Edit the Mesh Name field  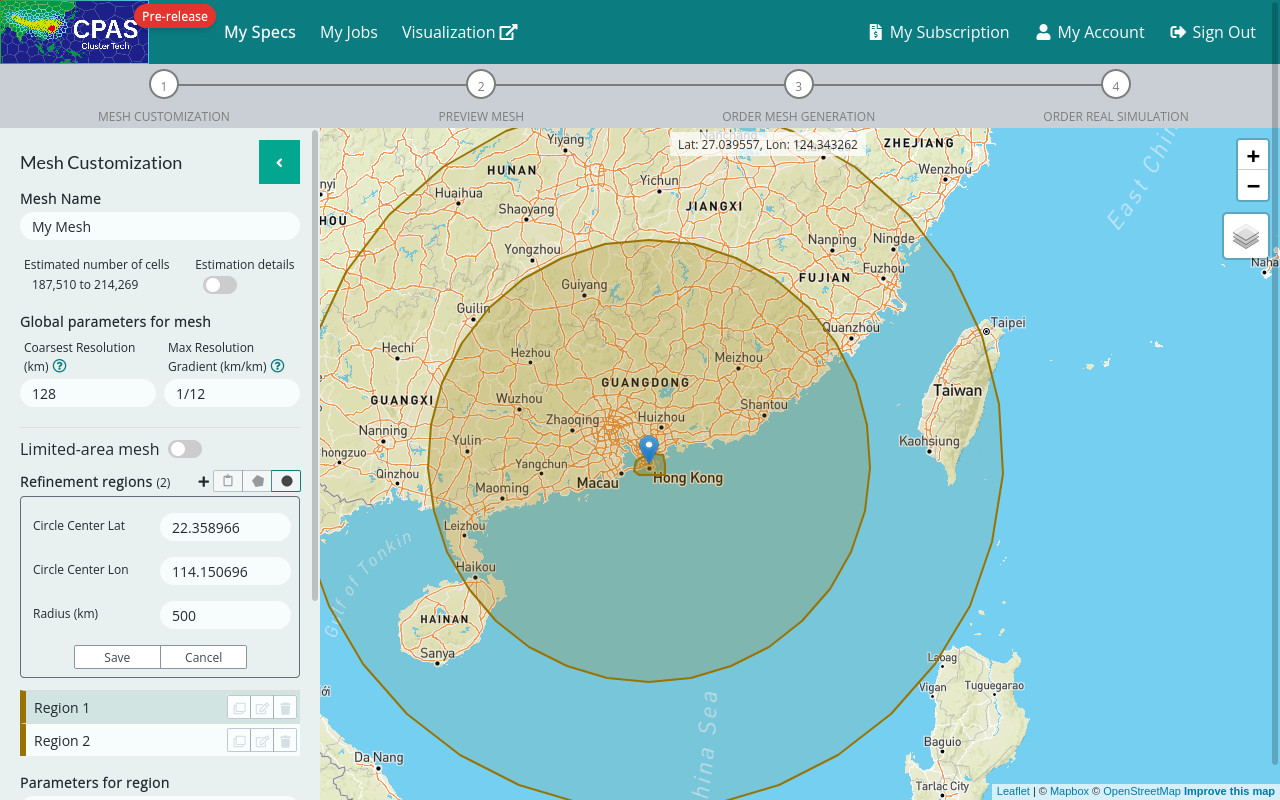click(160, 226)
